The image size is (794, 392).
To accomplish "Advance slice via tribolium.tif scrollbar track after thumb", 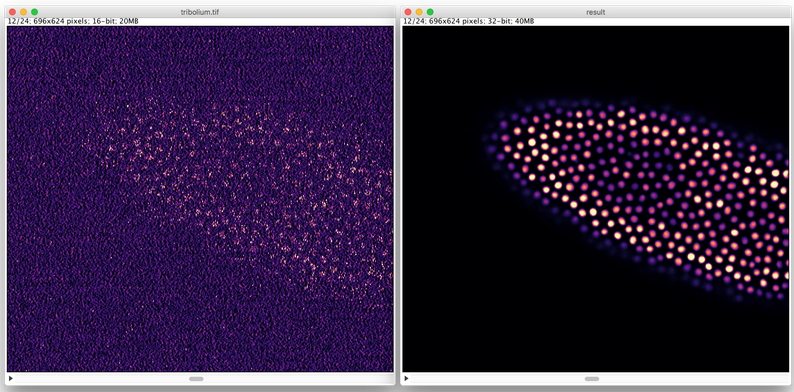I will [298, 378].
